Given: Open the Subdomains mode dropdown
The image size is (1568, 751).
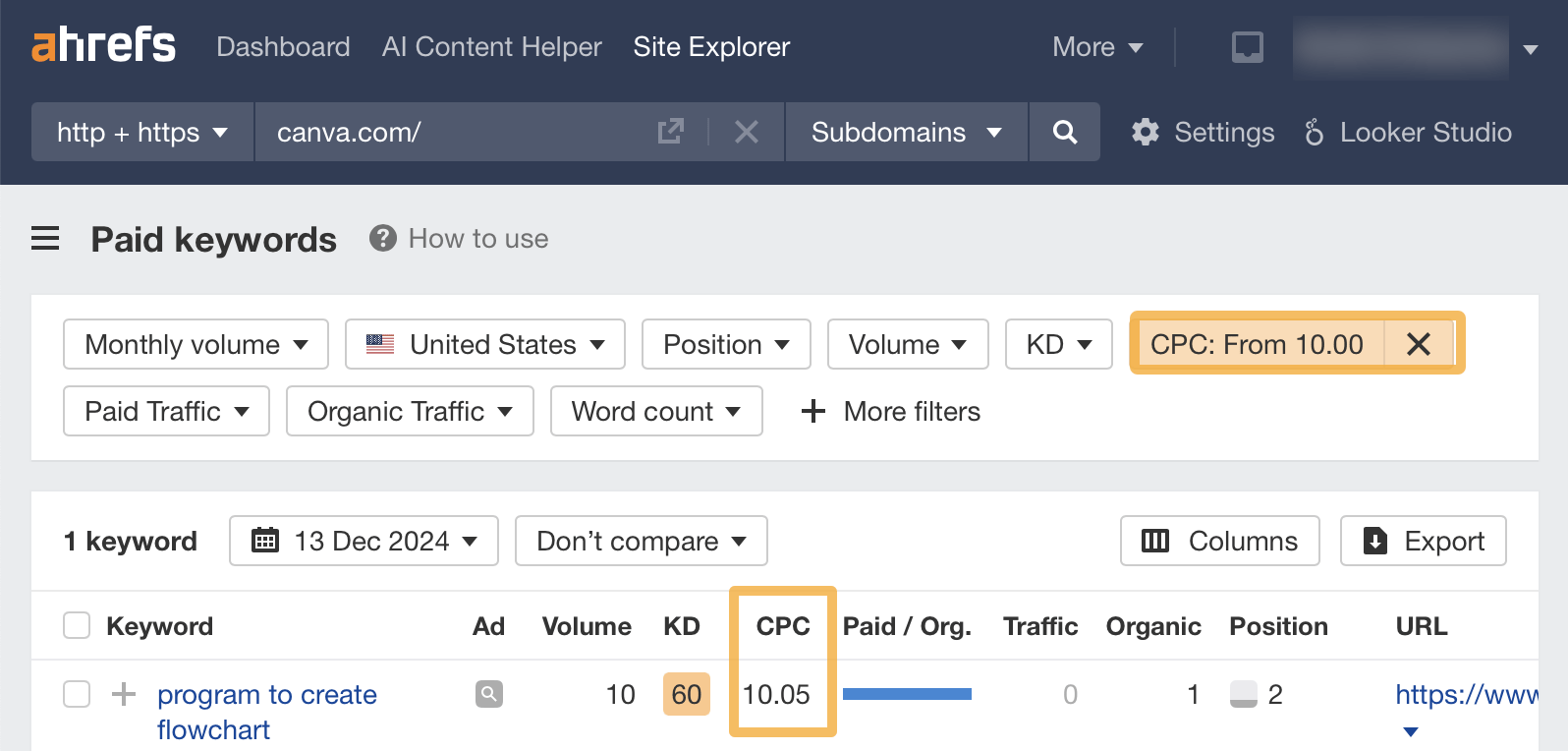Looking at the screenshot, I should (906, 132).
